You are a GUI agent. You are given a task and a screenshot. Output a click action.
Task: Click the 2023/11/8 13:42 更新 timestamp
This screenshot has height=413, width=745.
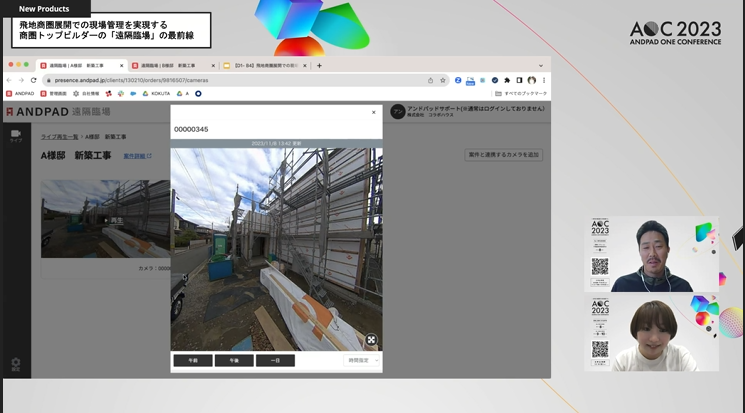point(277,144)
